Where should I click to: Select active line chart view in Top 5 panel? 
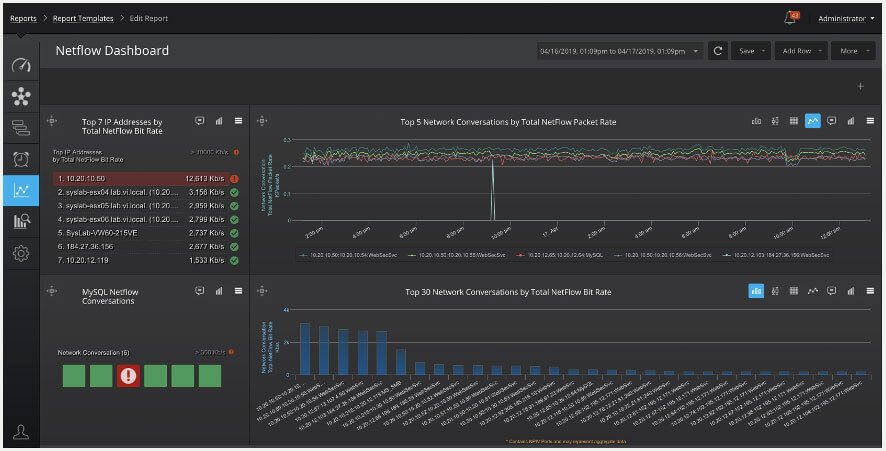pyautogui.click(x=813, y=120)
